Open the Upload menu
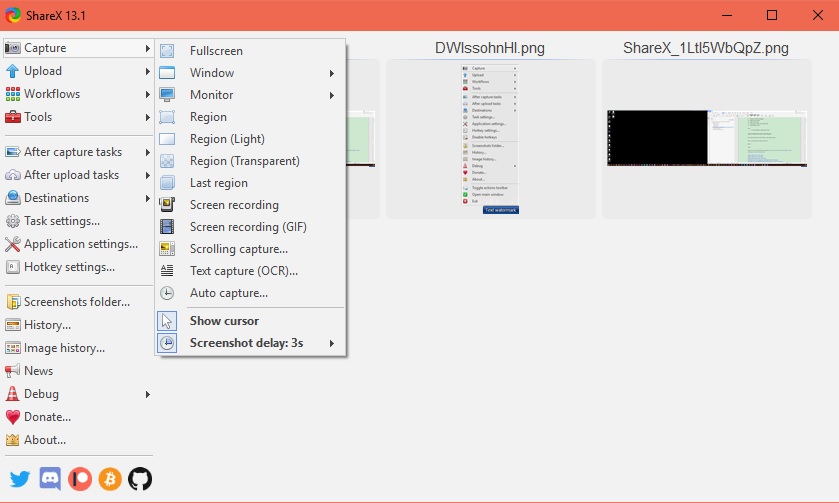The image size is (839, 503). (78, 71)
